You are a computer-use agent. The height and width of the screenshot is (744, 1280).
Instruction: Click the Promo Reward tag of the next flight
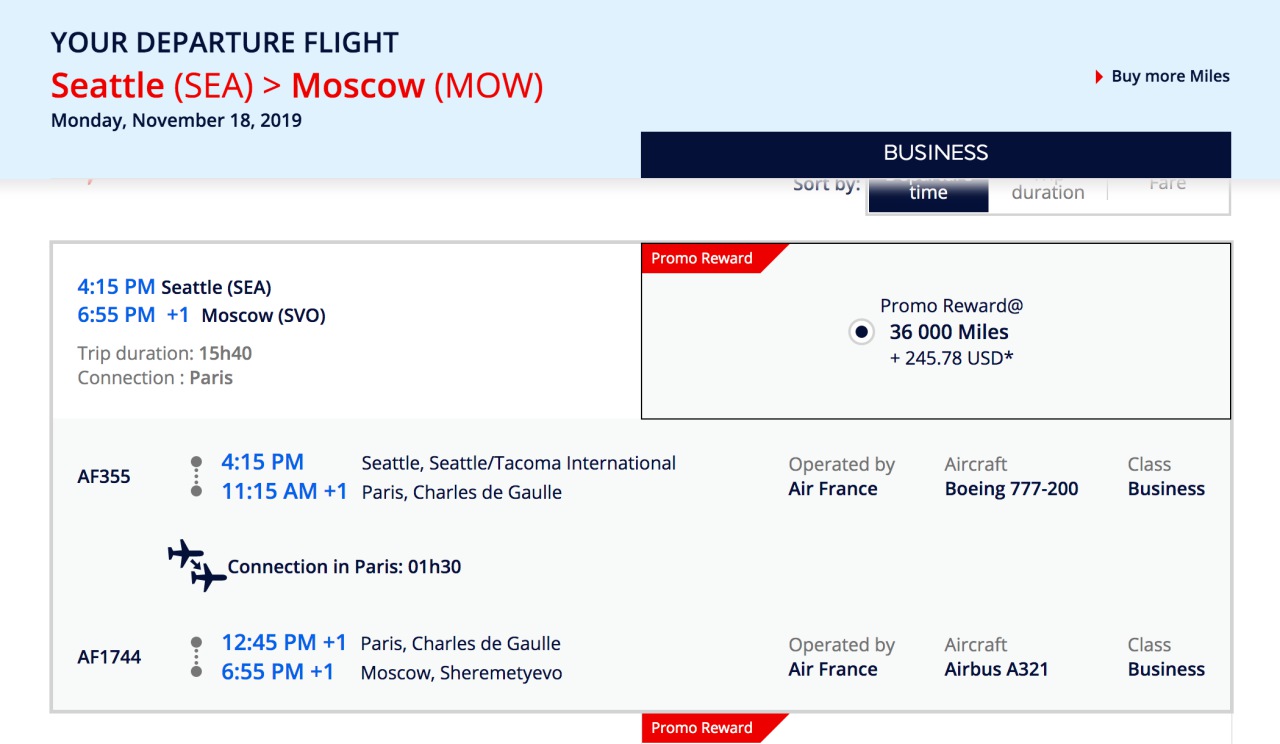[702, 728]
